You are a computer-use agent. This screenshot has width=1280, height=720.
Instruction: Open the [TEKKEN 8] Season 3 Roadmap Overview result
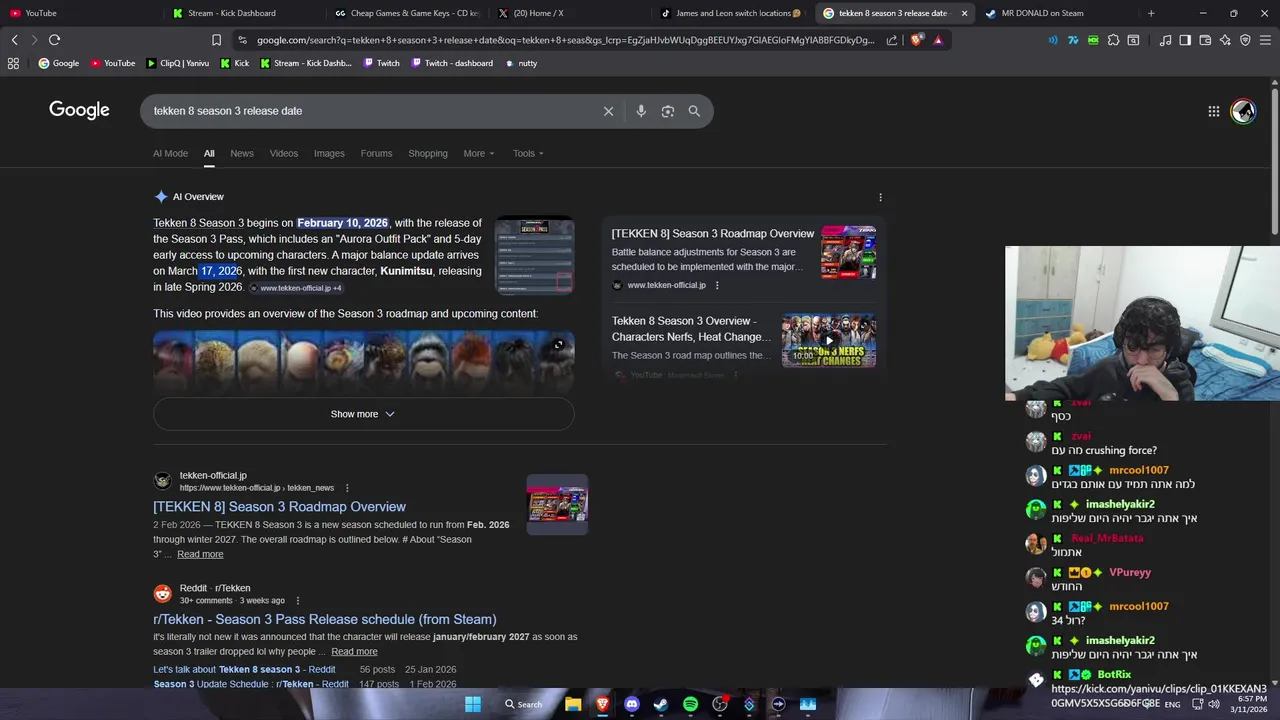point(280,507)
